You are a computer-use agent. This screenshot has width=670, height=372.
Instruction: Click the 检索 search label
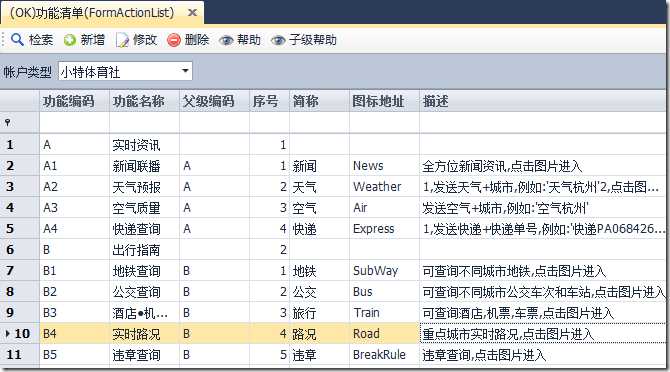pyautogui.click(x=41, y=40)
